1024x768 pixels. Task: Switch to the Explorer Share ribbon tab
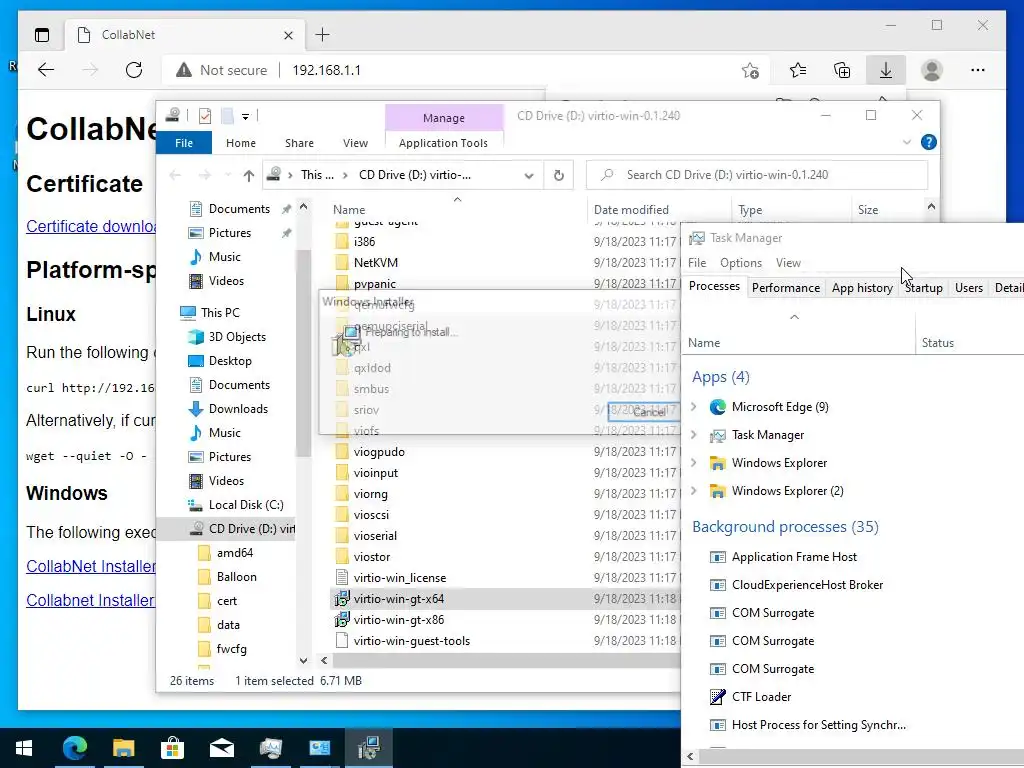[x=299, y=143]
